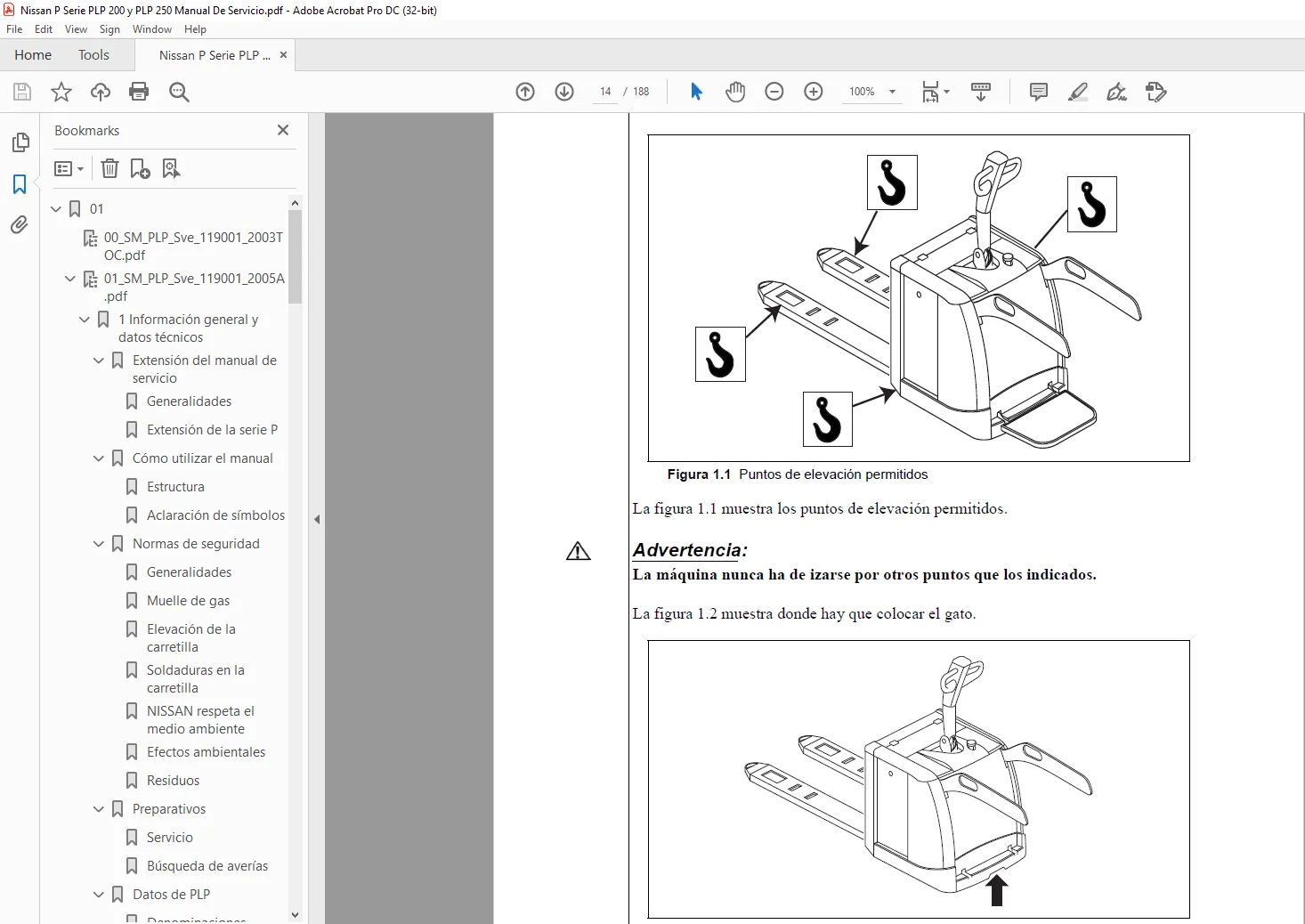Open the Help menu
Screen dimensions: 1305x924
click(195, 29)
